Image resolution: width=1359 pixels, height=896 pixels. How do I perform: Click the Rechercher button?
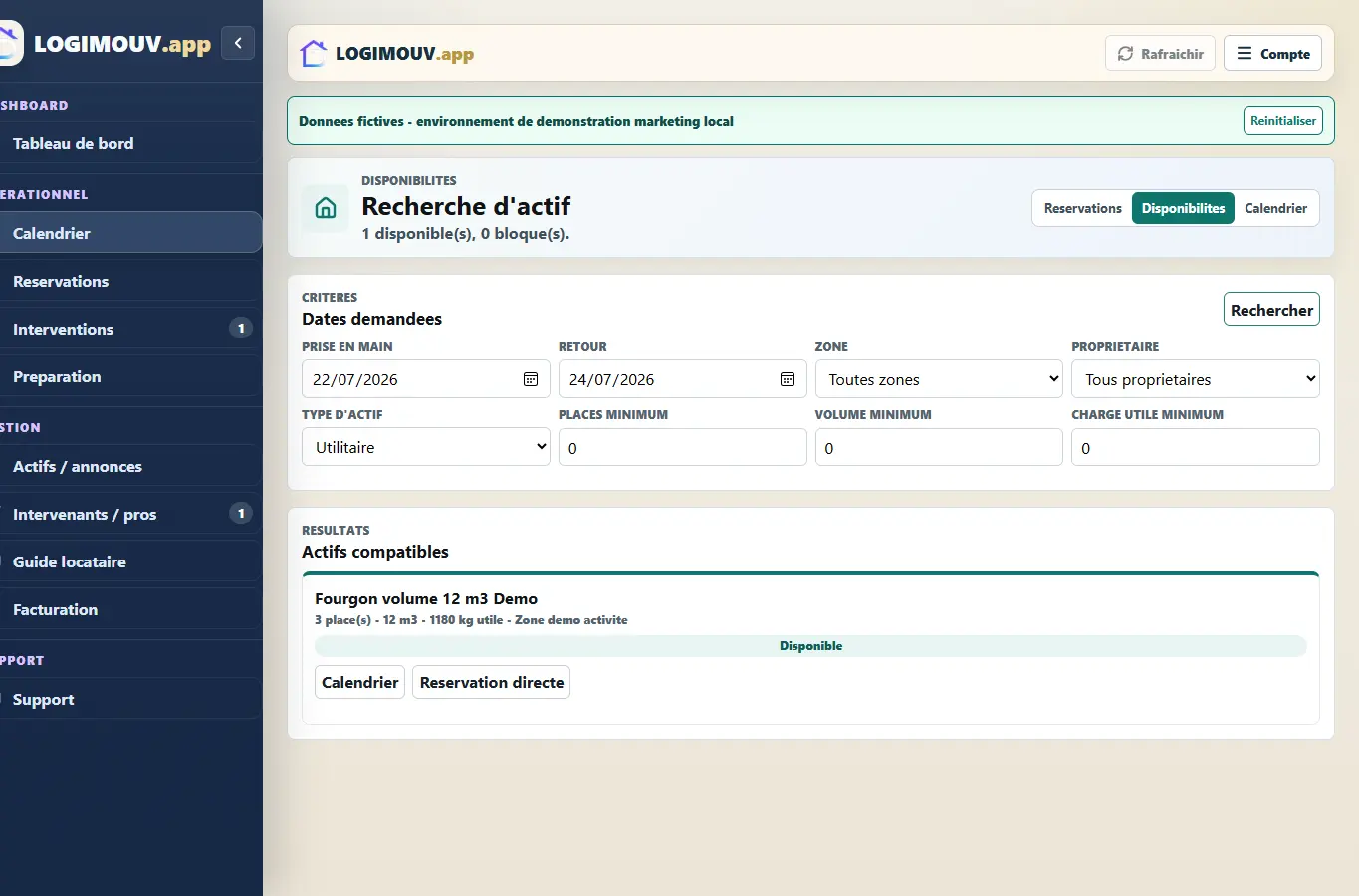point(1271,310)
